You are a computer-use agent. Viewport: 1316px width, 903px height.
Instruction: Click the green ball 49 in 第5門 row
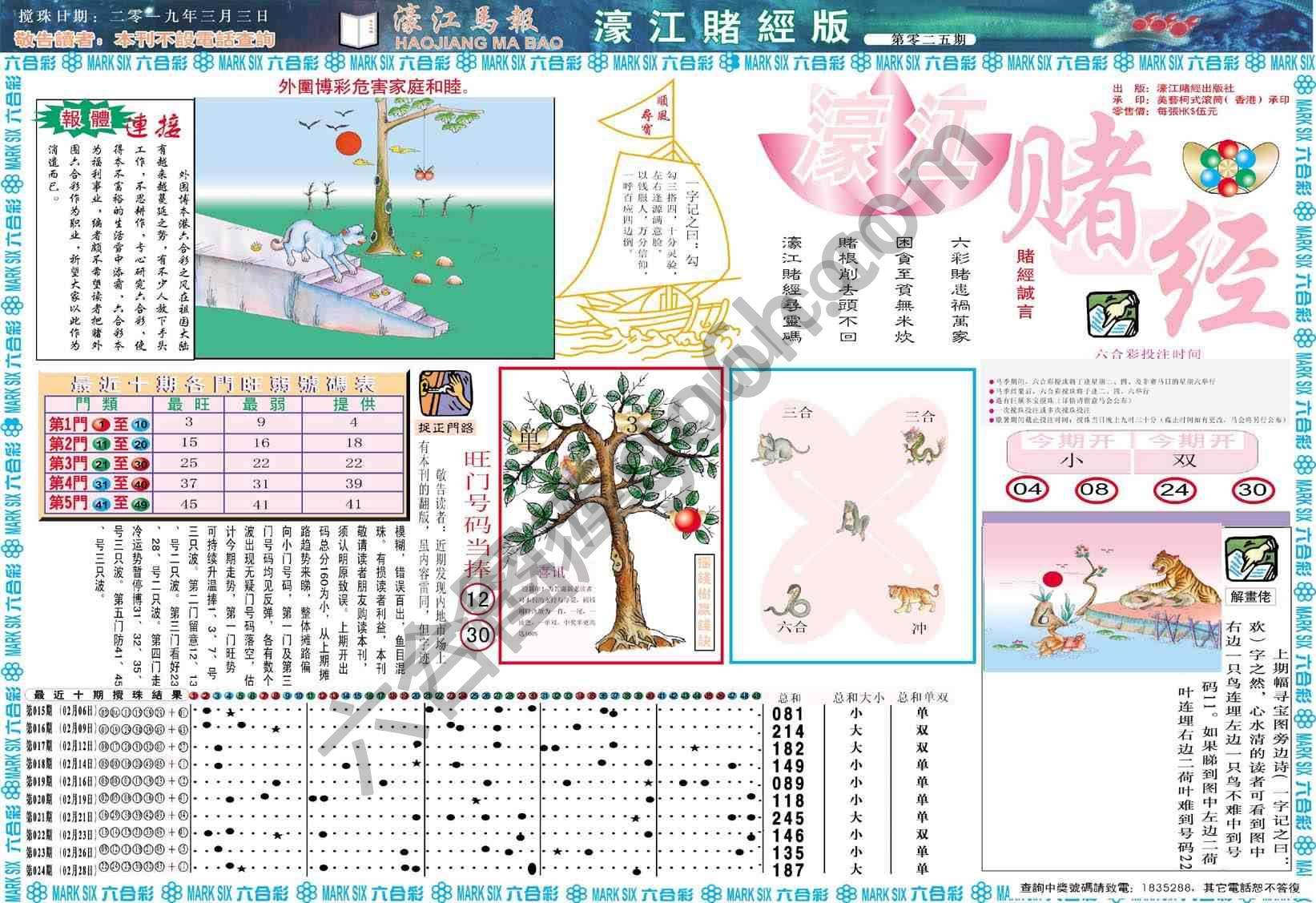(x=140, y=503)
